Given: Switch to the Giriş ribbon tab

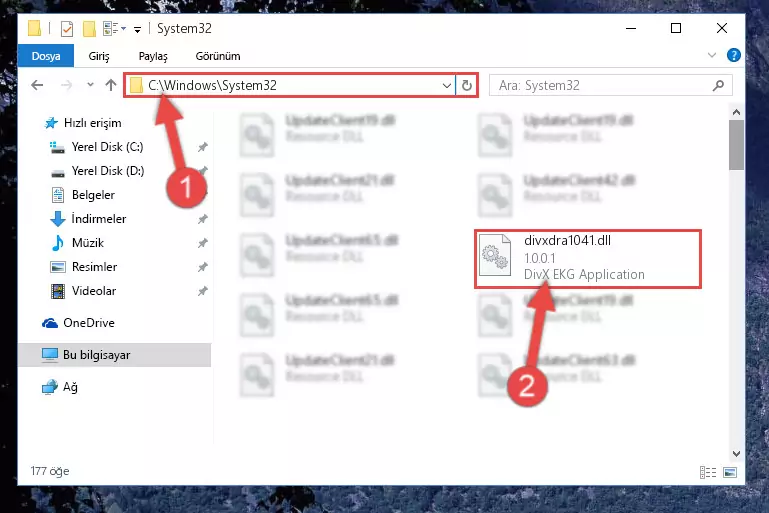Looking at the screenshot, I should [x=99, y=56].
